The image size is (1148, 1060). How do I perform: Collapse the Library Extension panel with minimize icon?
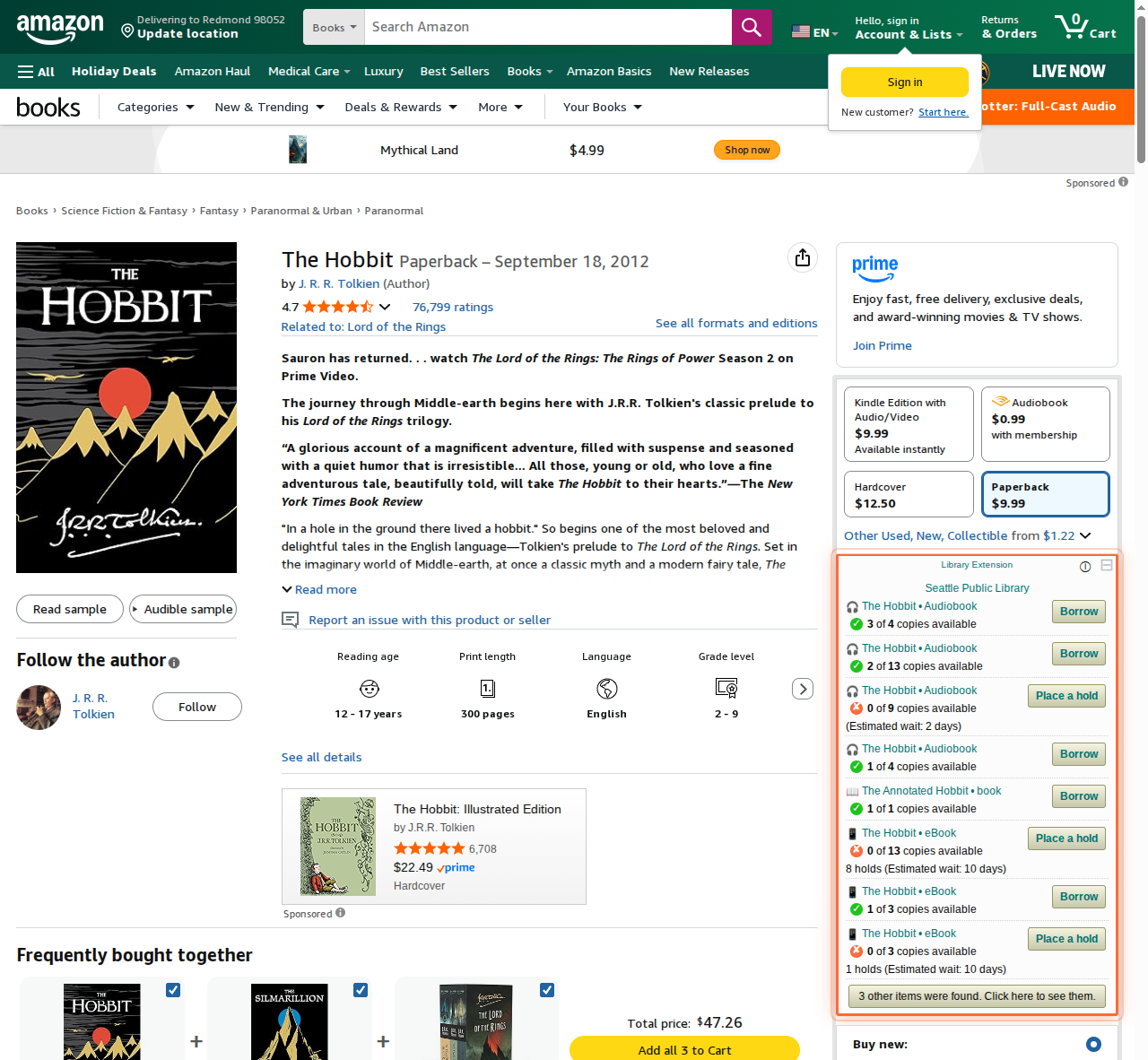point(1107,565)
